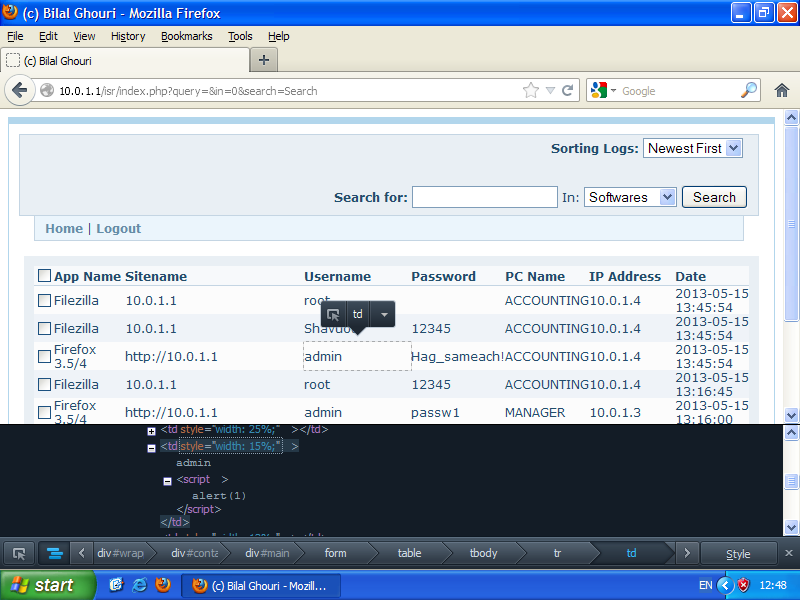Open the address bar history dropdown arrow
The width and height of the screenshot is (800, 600).
(550, 91)
